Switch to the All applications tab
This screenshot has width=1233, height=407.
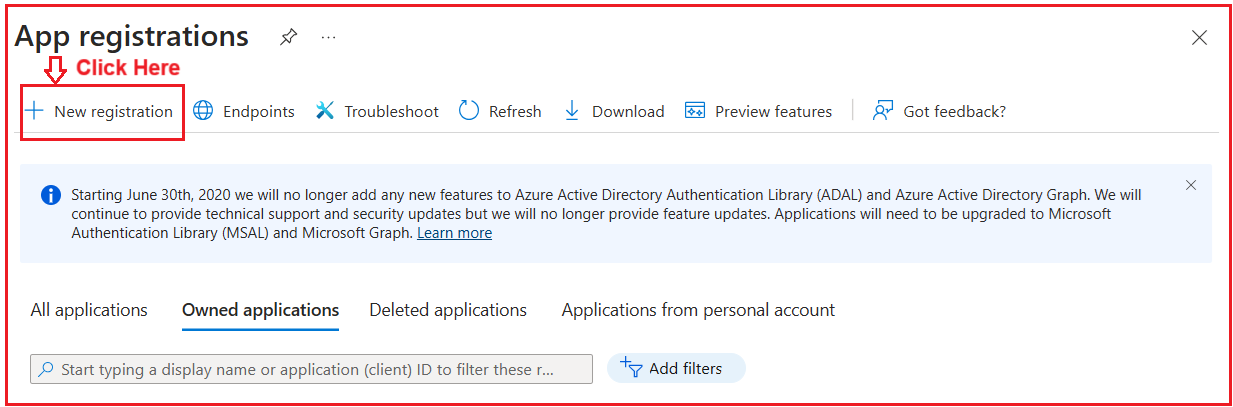point(89,310)
